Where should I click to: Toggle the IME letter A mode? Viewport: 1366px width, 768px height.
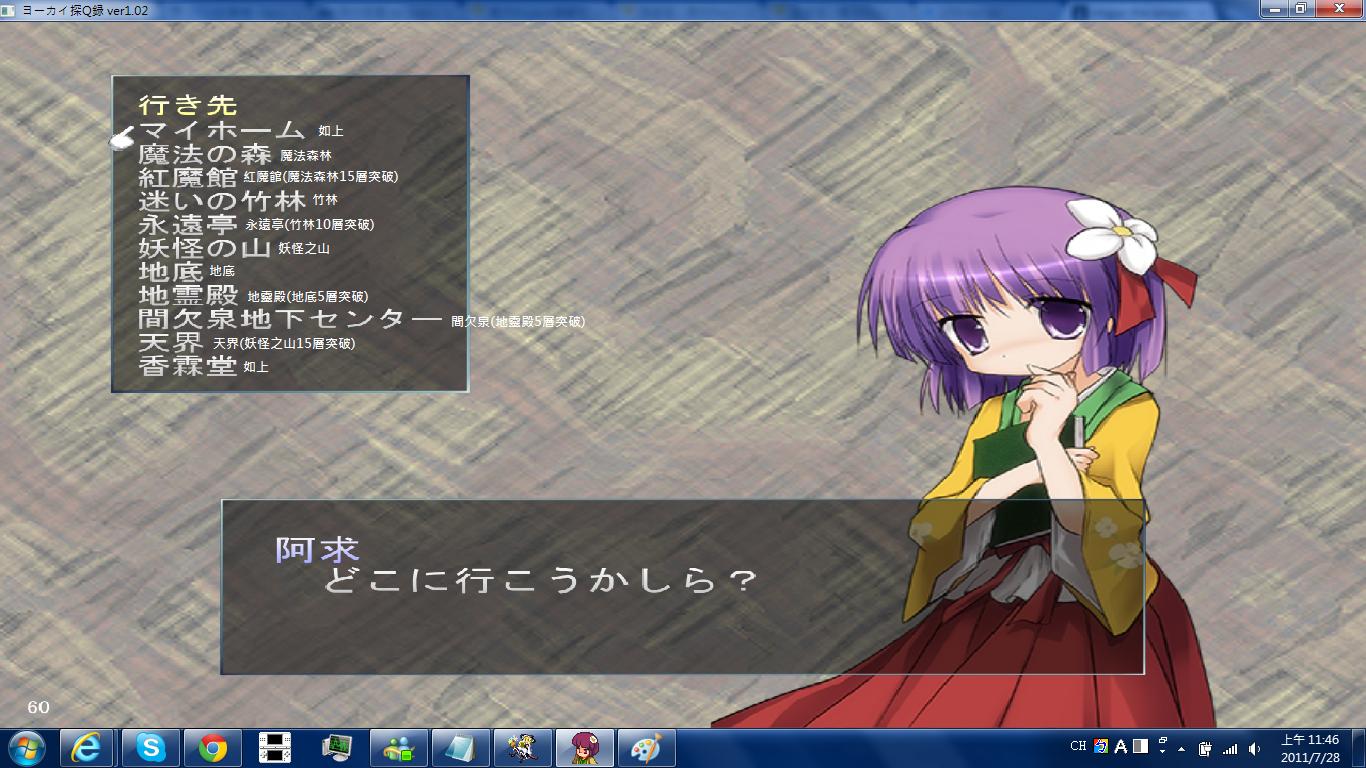[1121, 746]
